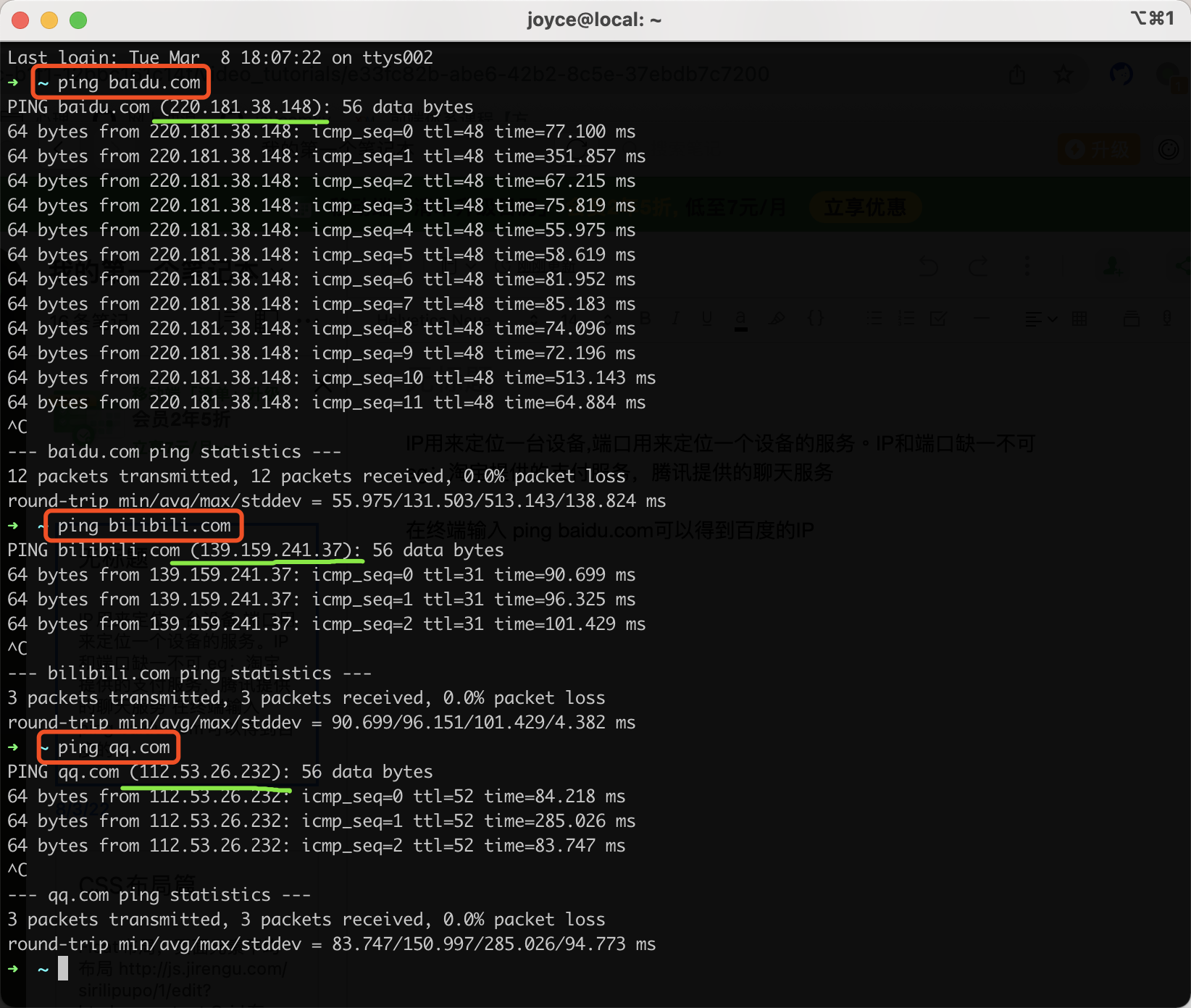Click the share icon in the background browser toolbar
This screenshot has height=1008, width=1191.
point(1017,74)
